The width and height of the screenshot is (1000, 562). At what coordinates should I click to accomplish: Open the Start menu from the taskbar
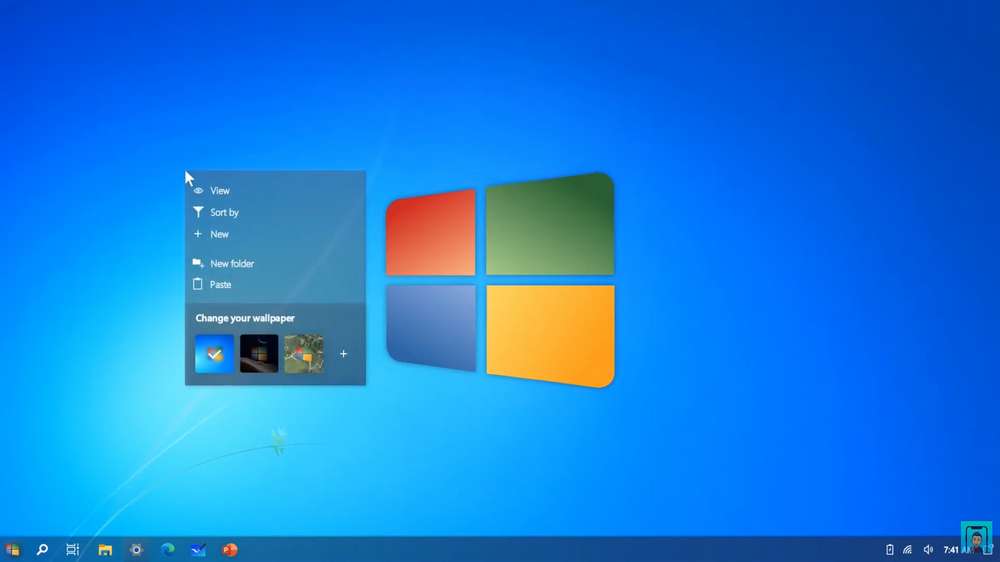click(x=12, y=549)
